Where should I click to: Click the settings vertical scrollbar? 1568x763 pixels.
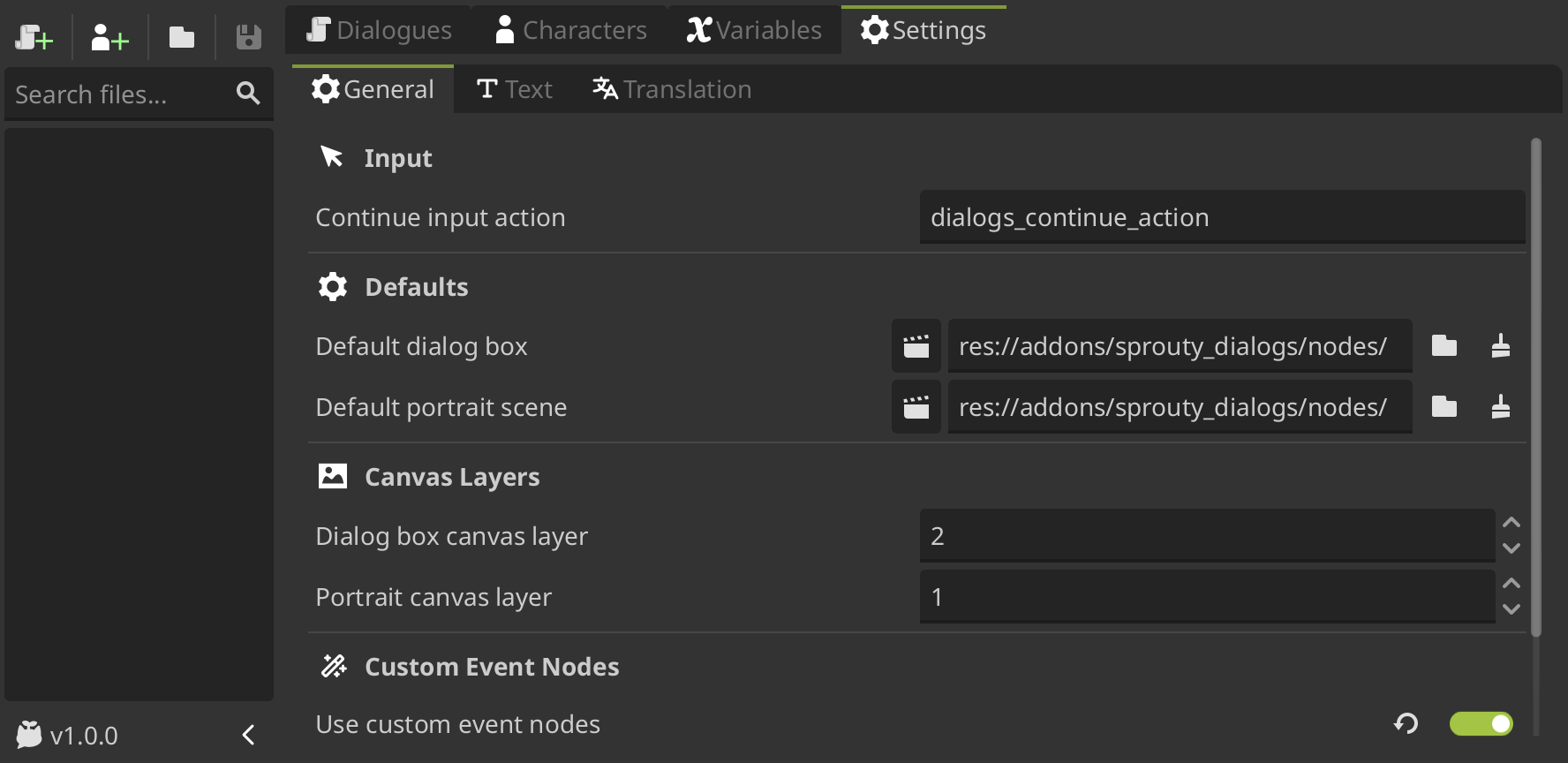1536,387
